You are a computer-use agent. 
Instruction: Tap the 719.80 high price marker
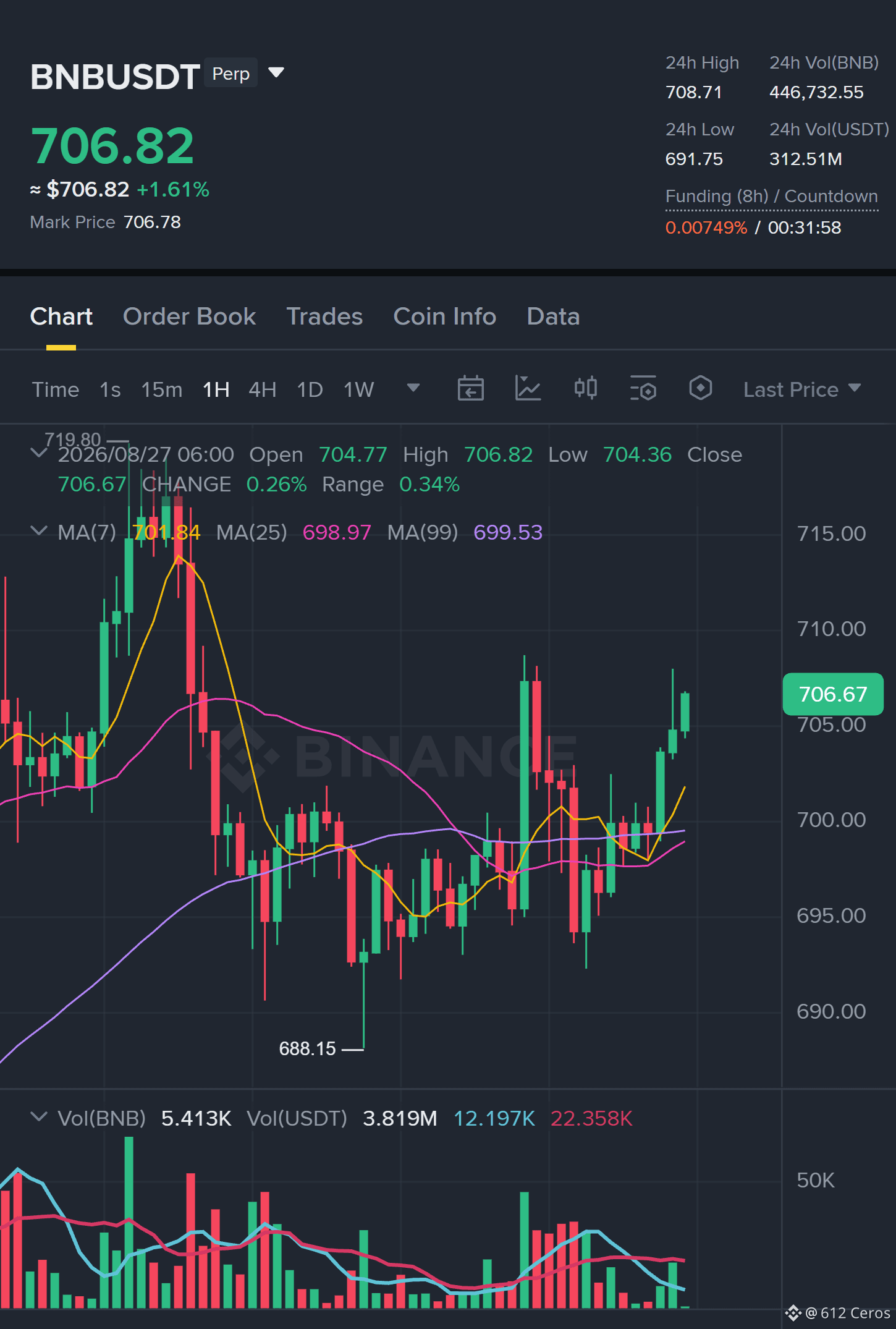click(72, 439)
